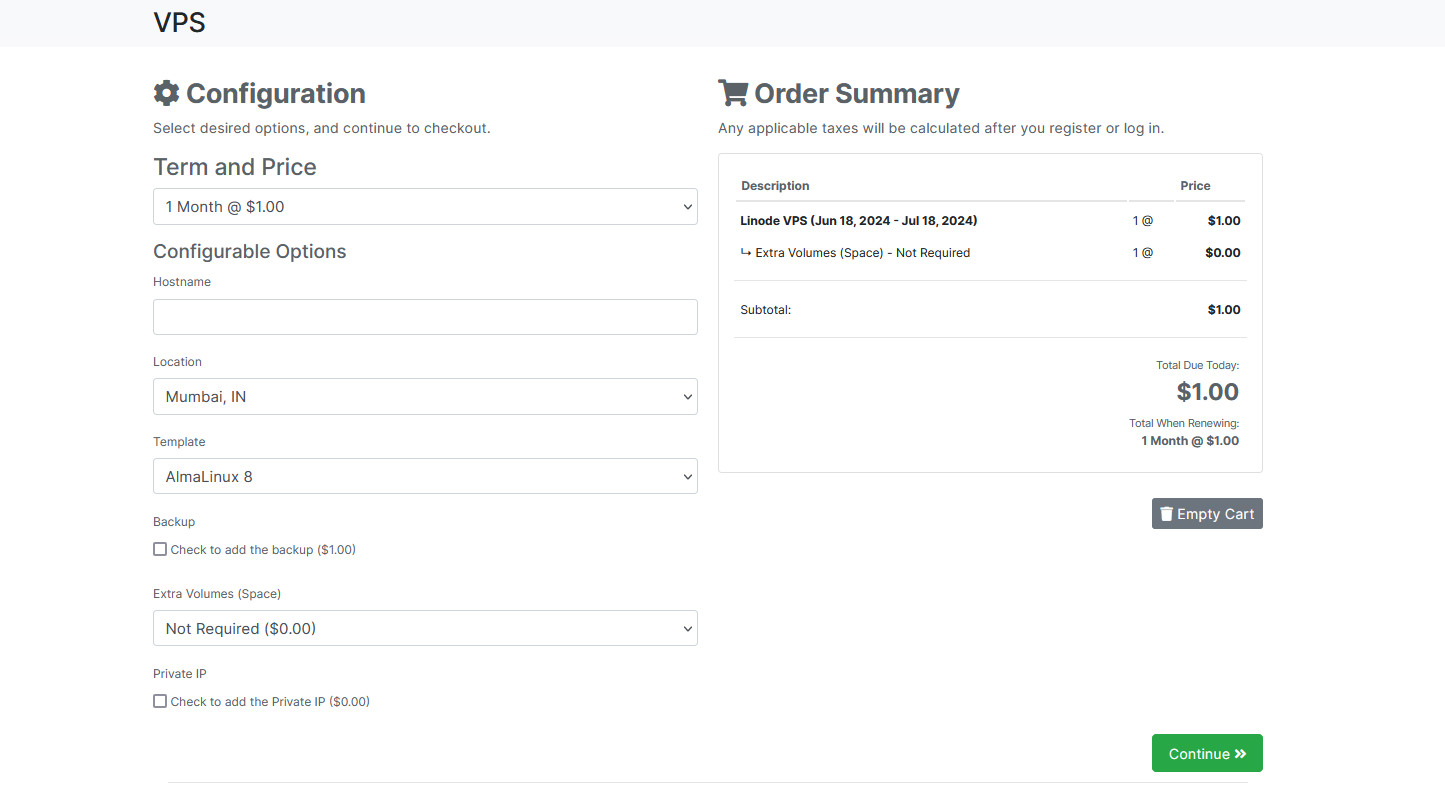The width and height of the screenshot is (1445, 791).
Task: Click the 'Price' column header
Action: 1195,186
